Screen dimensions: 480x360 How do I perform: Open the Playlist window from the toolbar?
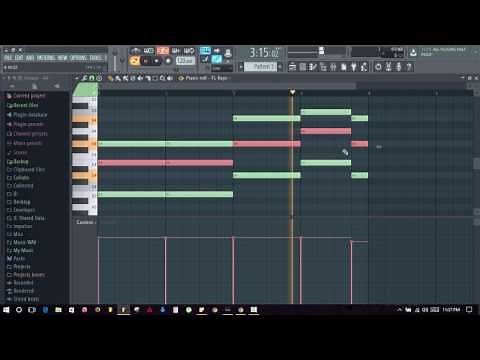[292, 67]
